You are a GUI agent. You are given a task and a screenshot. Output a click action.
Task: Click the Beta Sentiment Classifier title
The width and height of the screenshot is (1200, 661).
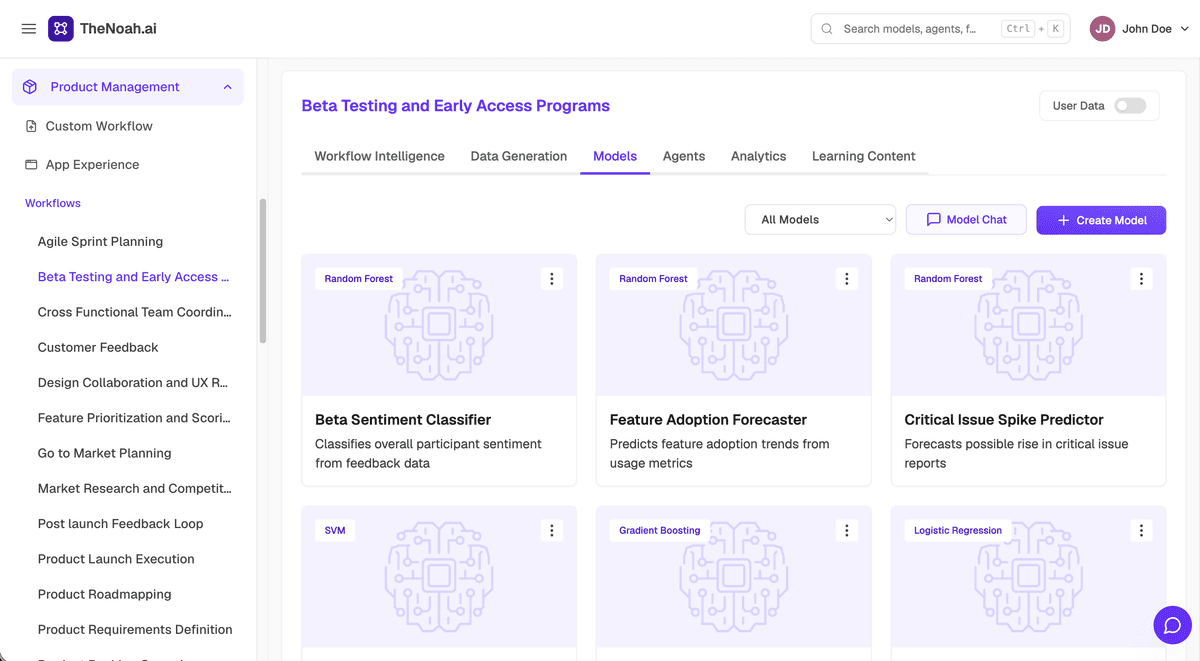403,420
